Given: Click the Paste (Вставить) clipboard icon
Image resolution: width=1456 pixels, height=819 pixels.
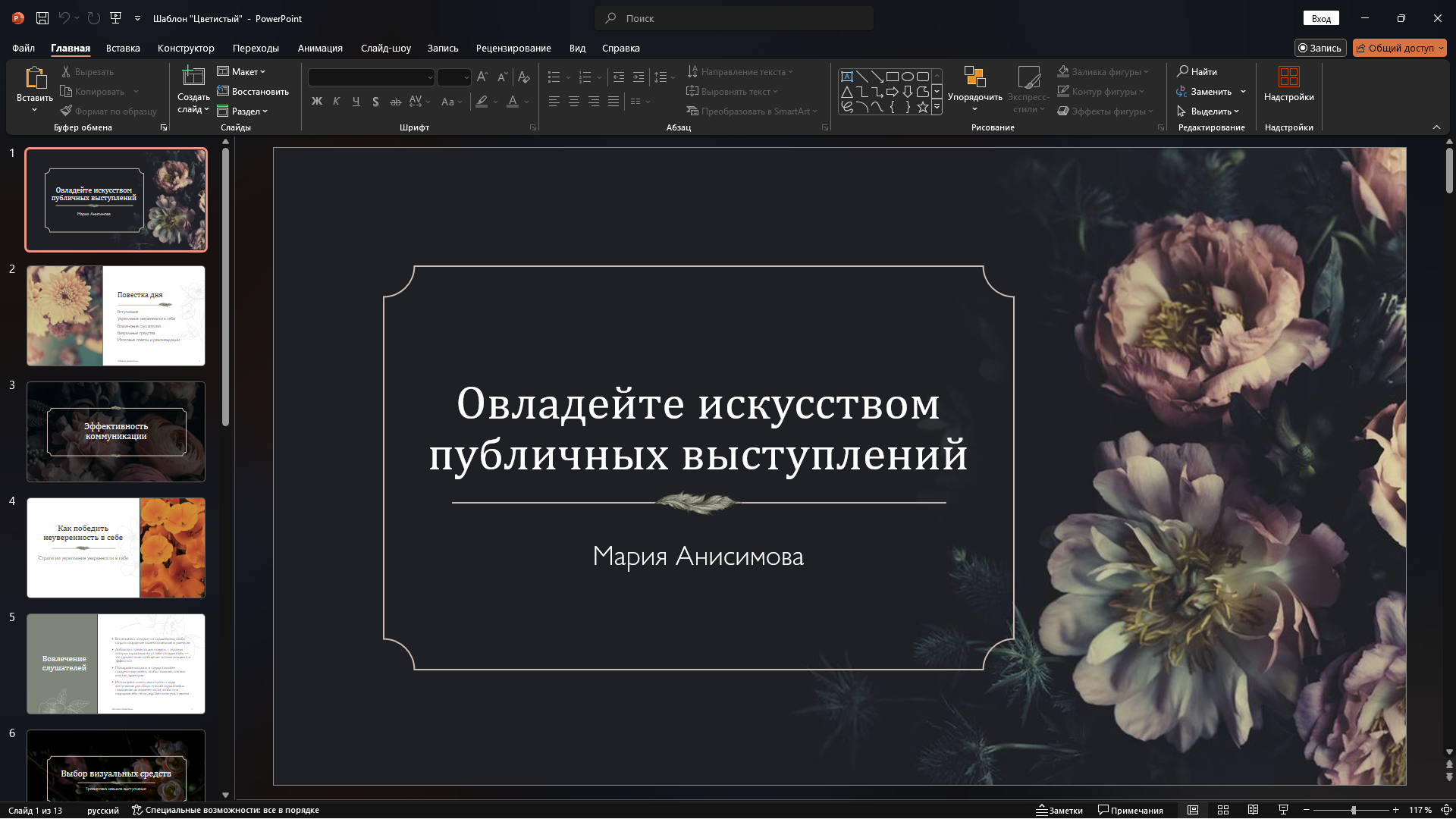Looking at the screenshot, I should pyautogui.click(x=35, y=77).
